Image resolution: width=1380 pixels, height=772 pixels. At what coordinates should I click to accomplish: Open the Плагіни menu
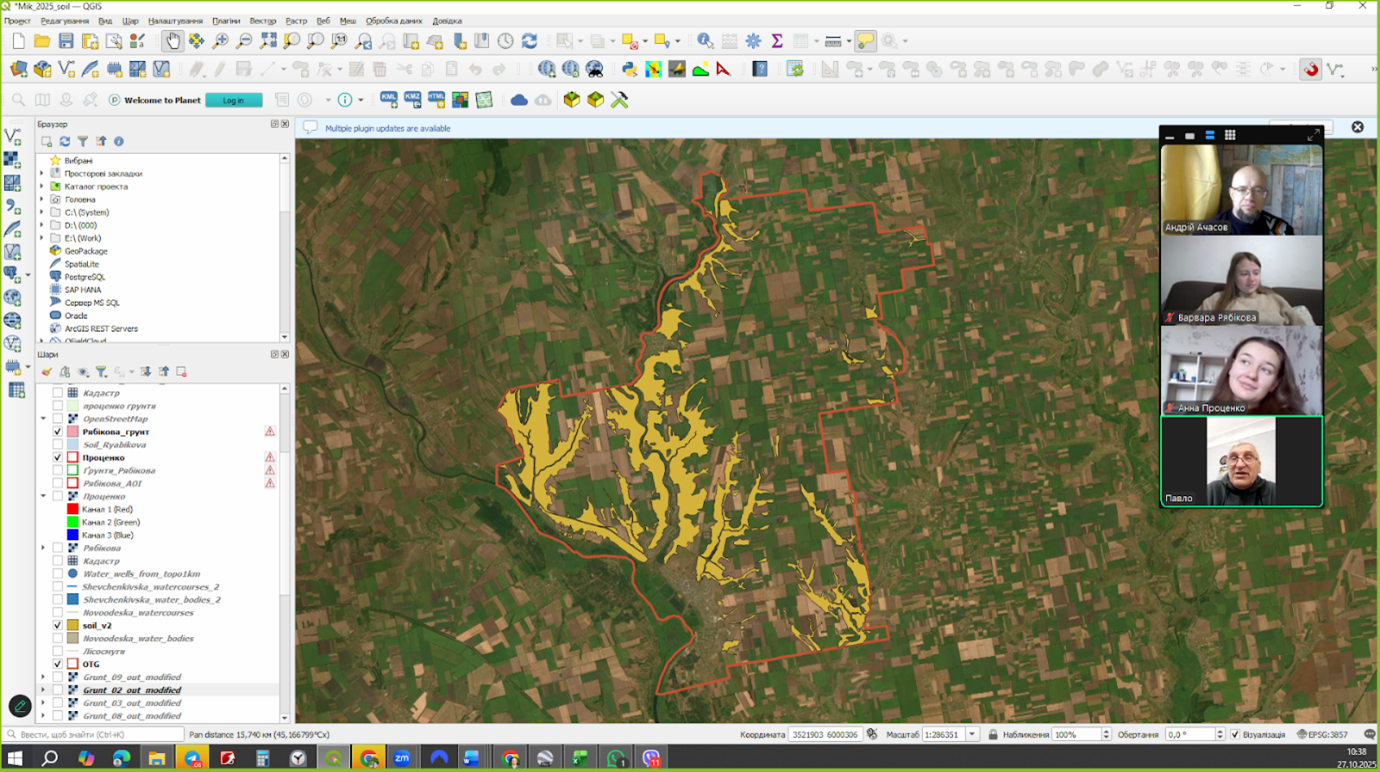226,21
